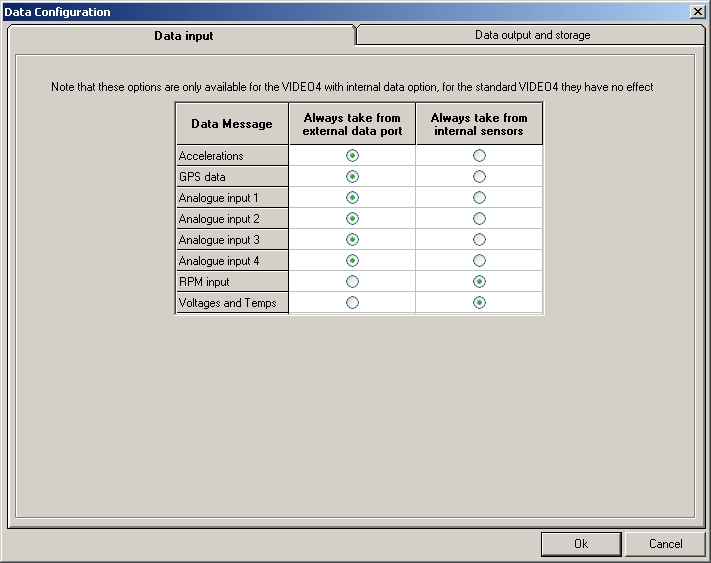
Task: Switch to the Data input tab
Action: point(183,36)
